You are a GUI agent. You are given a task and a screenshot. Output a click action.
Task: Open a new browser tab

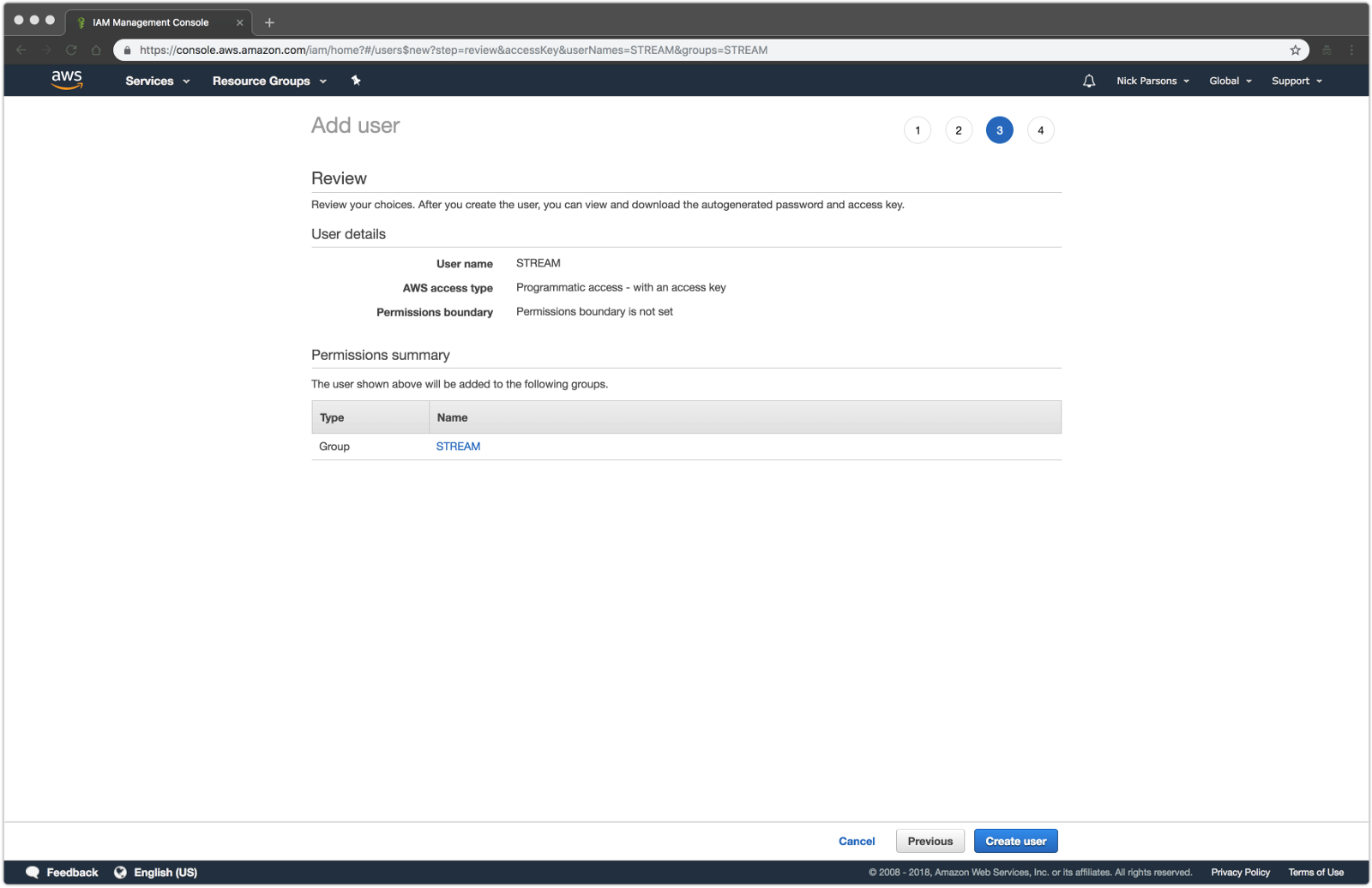(269, 22)
